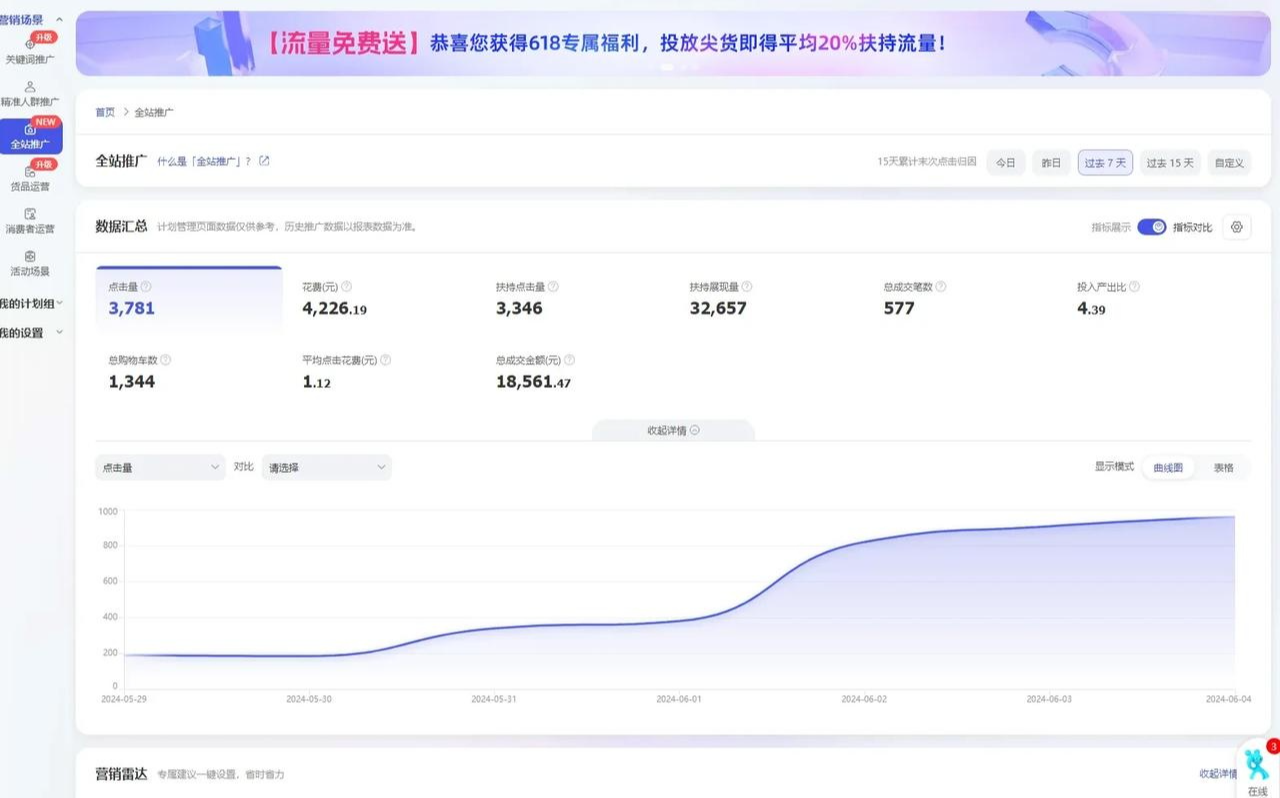The width and height of the screenshot is (1280, 798).
Task: Click the help icon next to 点击量
Action: coord(146,286)
